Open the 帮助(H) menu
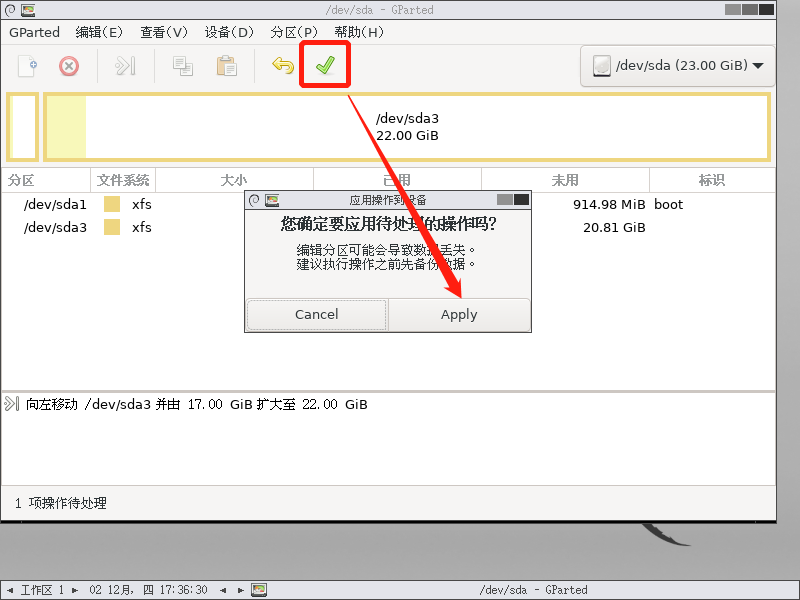800x600 pixels. click(358, 32)
